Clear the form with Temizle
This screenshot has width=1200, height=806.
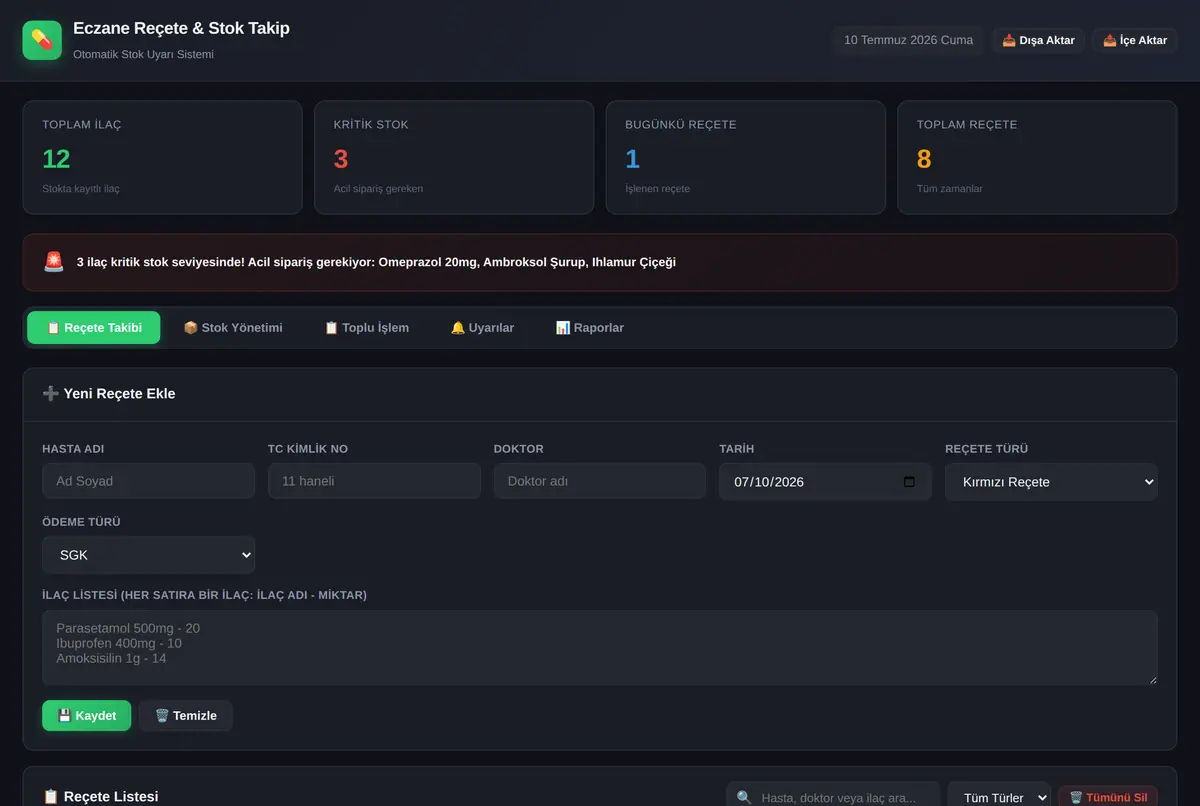coord(186,715)
